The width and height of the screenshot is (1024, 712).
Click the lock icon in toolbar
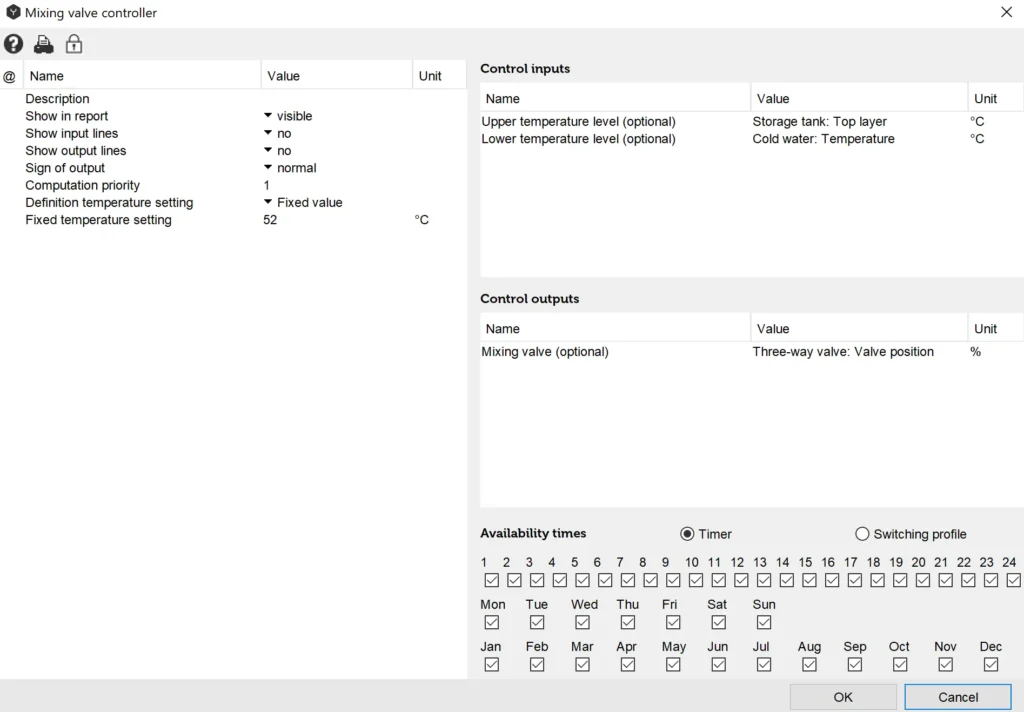(x=74, y=44)
